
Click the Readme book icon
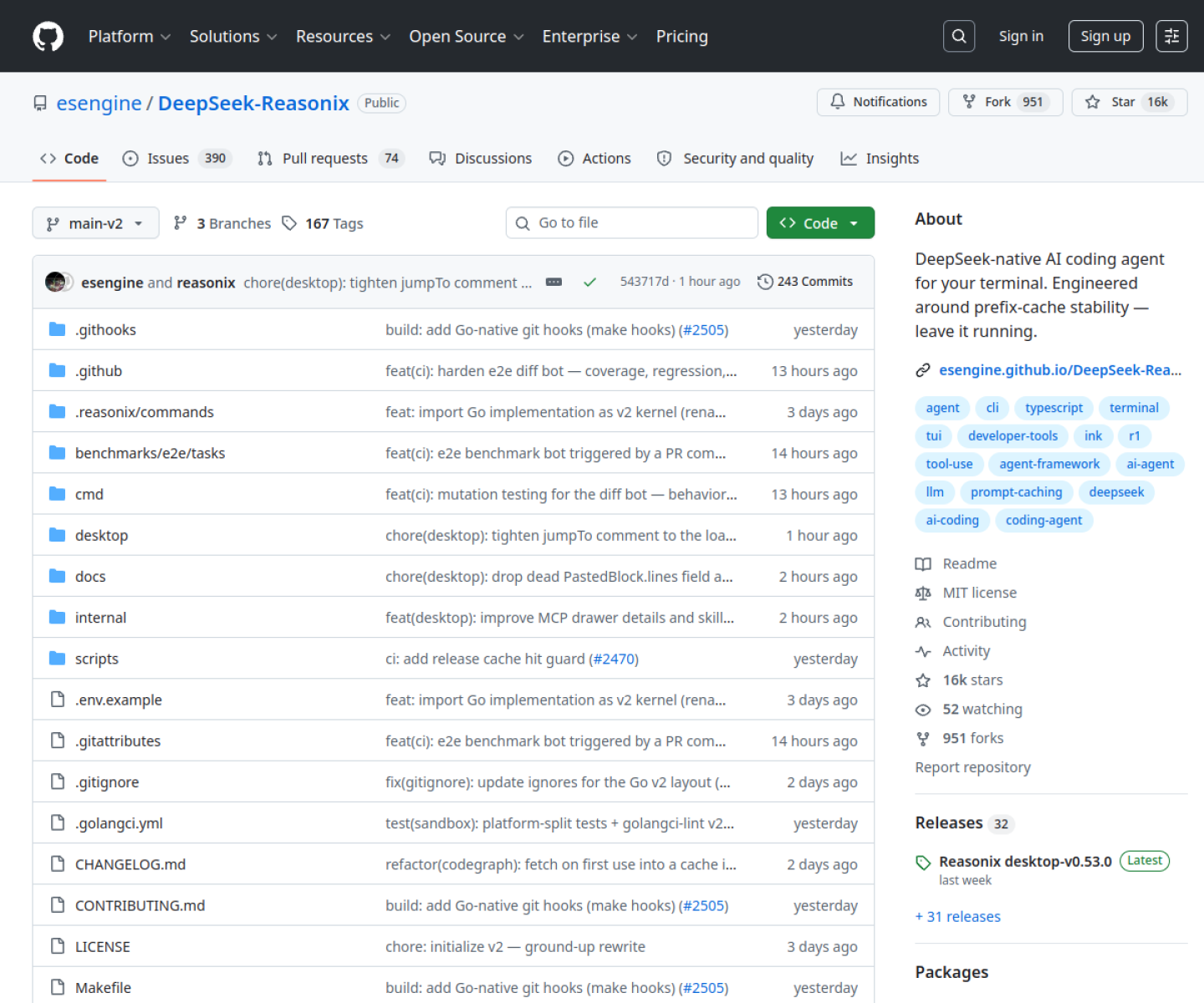point(923,564)
